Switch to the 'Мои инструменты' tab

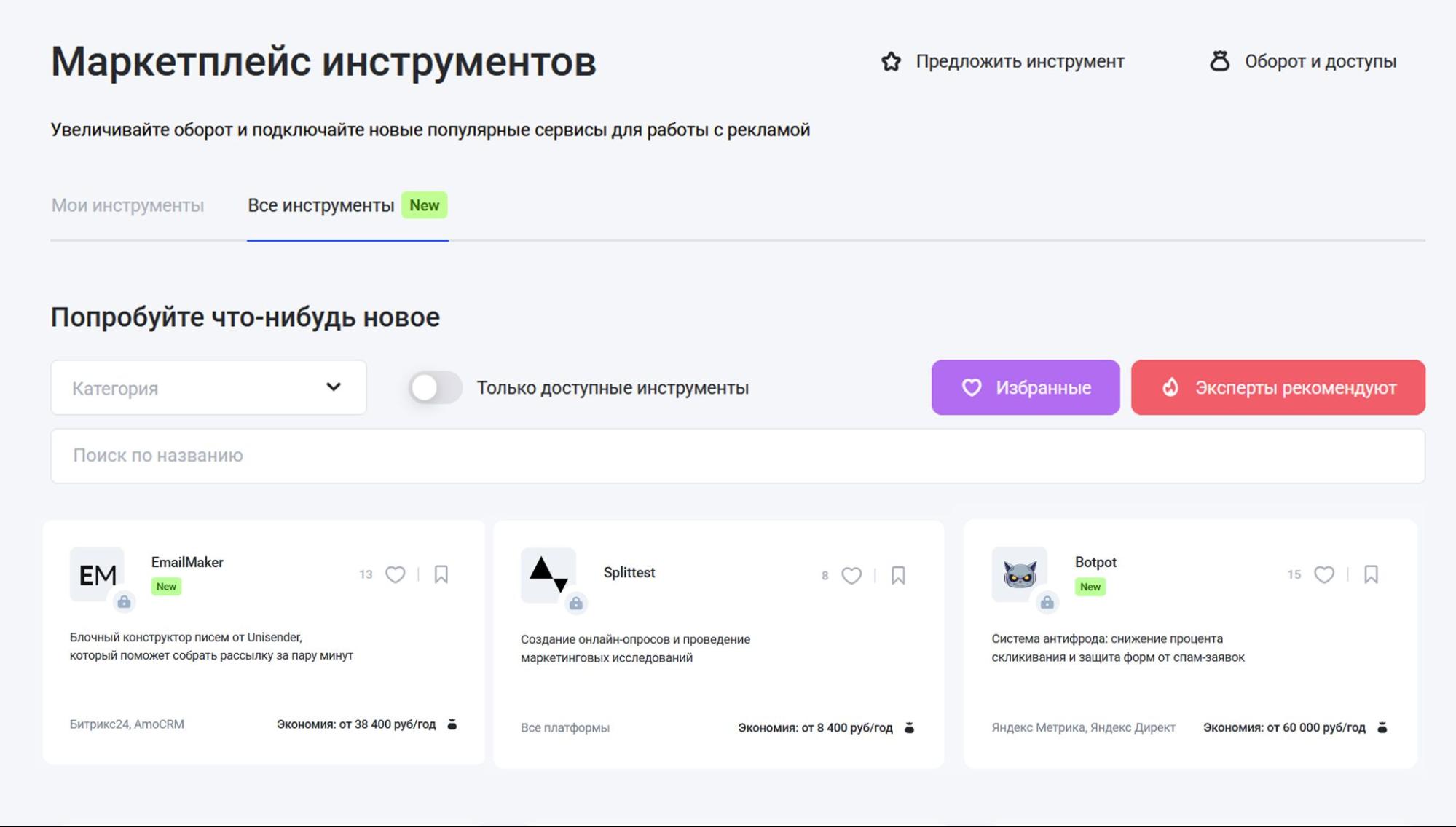click(127, 205)
